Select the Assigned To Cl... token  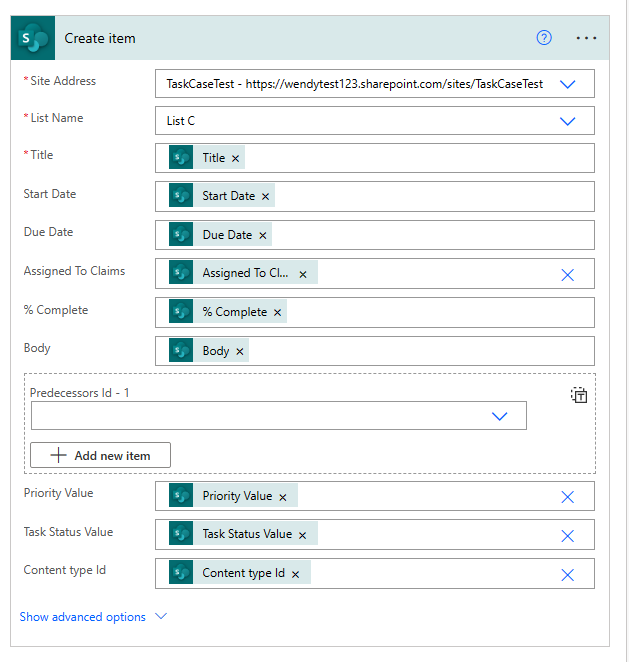point(243,272)
